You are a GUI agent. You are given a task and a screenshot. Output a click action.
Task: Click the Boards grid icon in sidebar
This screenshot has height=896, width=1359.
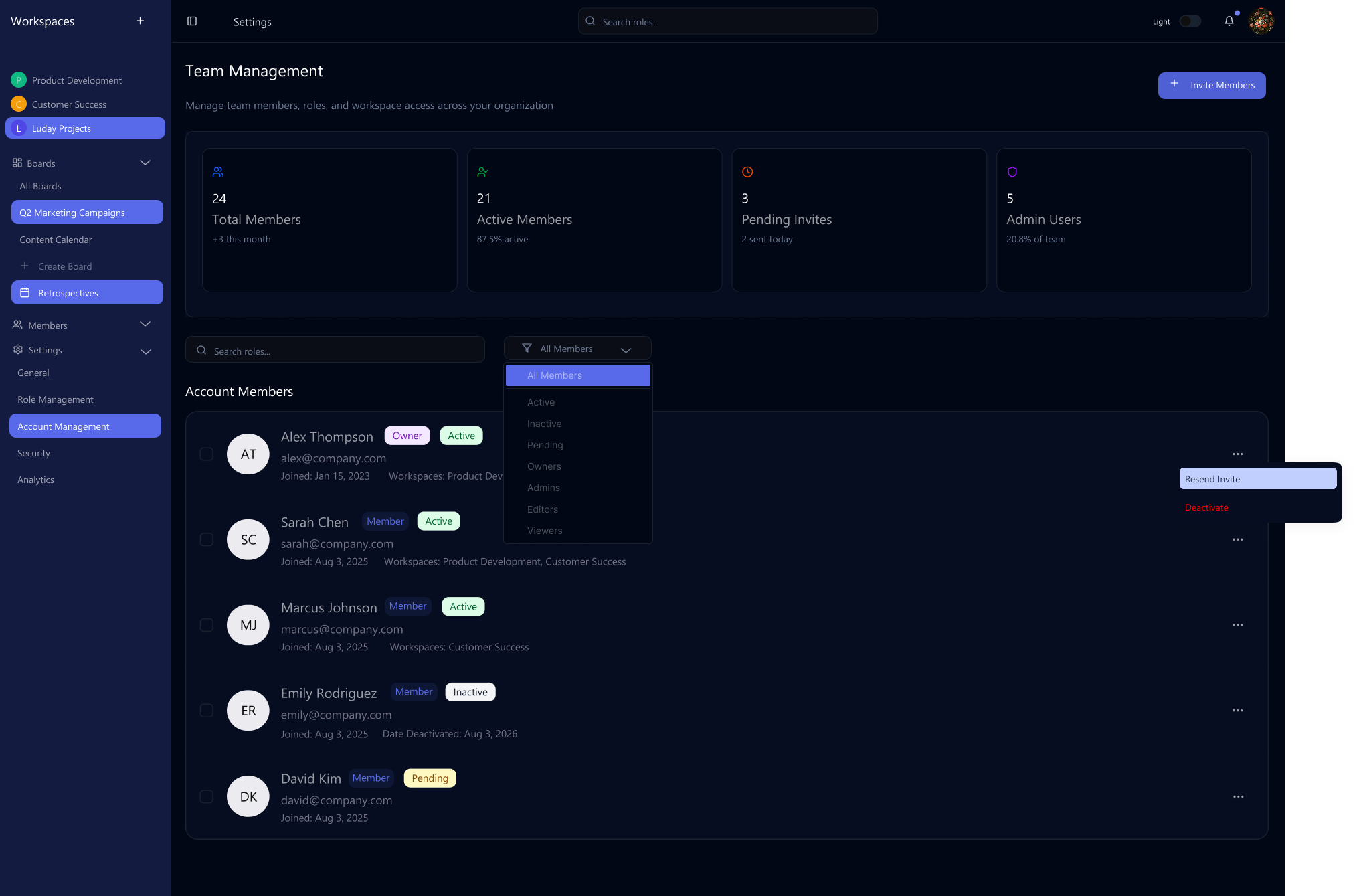coord(17,163)
